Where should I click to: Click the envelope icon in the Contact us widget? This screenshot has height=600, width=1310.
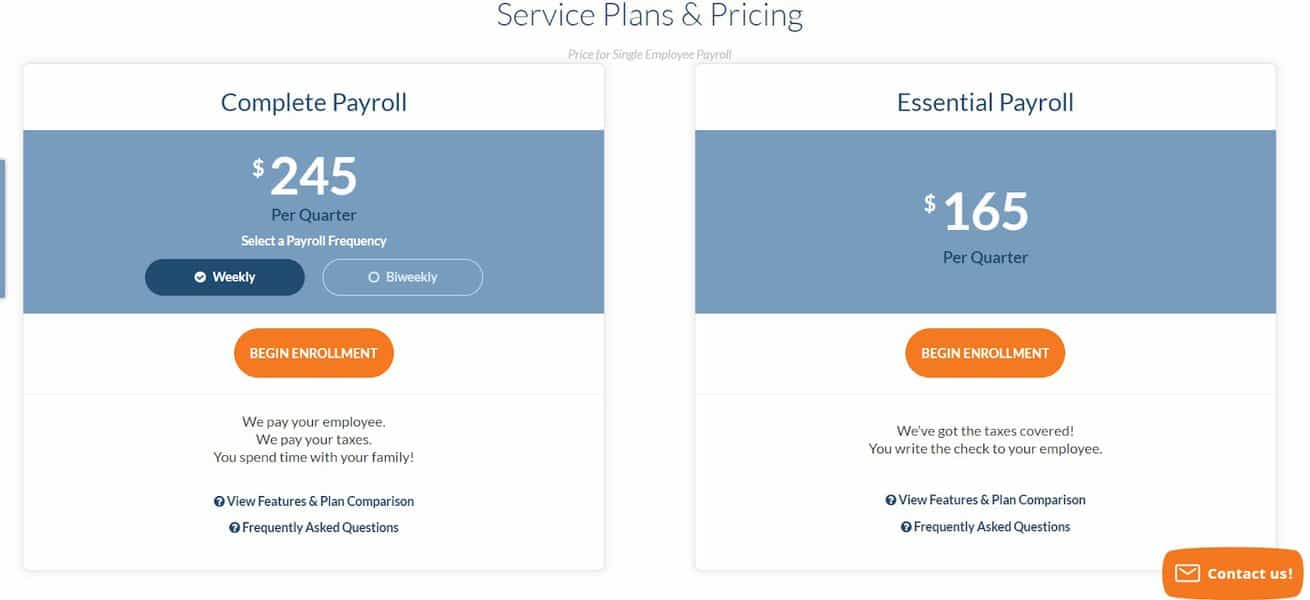[1186, 573]
